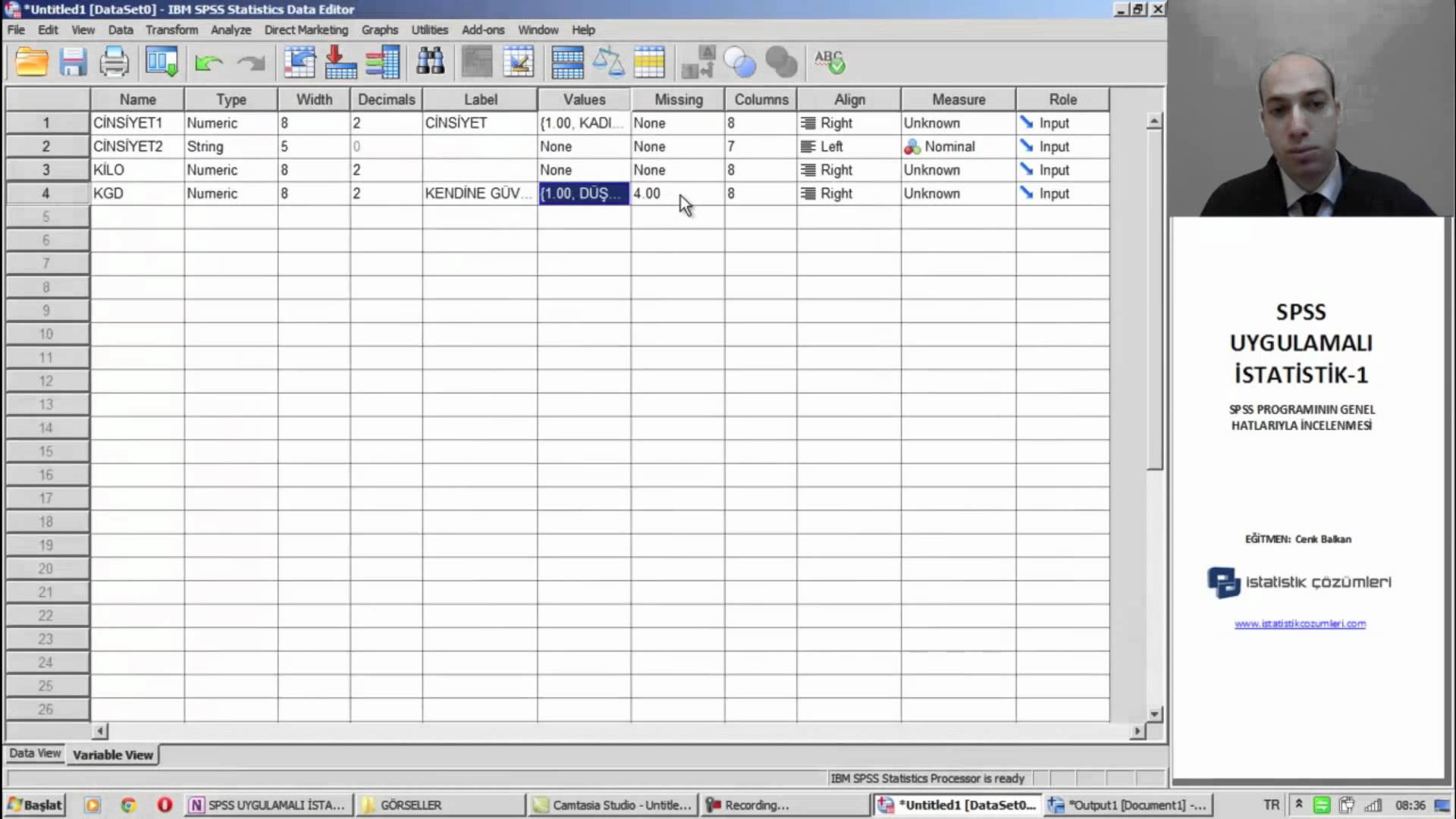Click the Recording taskbar item

[x=784, y=805]
